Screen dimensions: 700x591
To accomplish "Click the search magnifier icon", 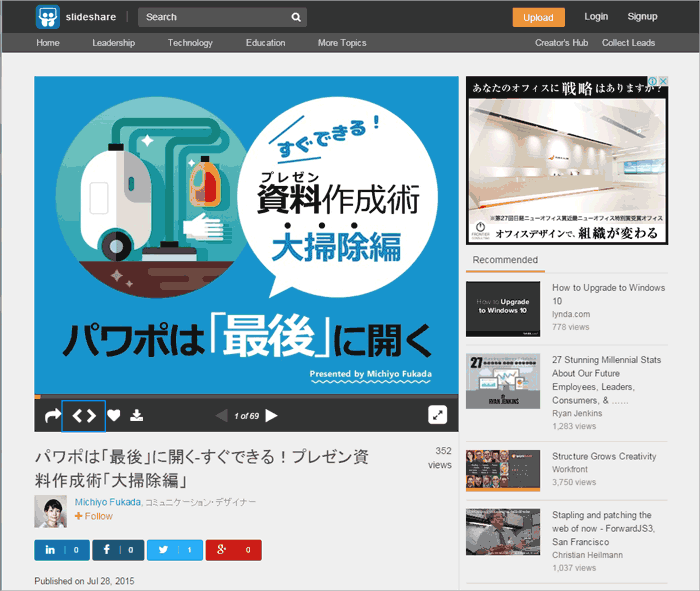I will (x=296, y=17).
